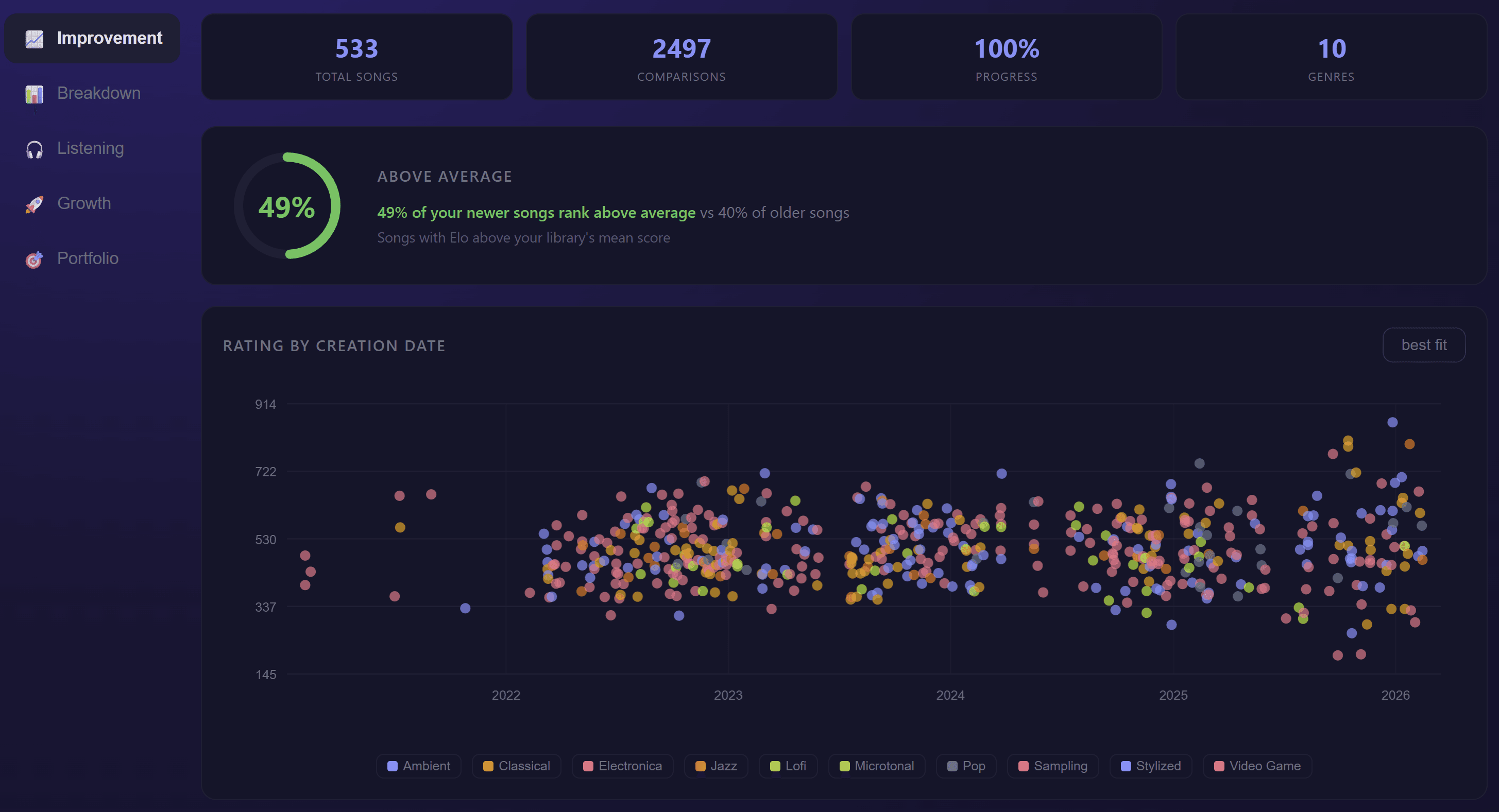Click the best fit button

click(1423, 344)
